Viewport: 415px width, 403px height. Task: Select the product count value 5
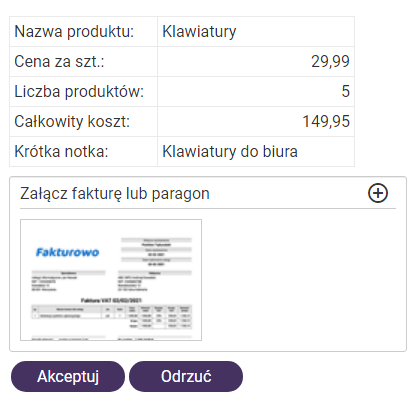click(256, 92)
